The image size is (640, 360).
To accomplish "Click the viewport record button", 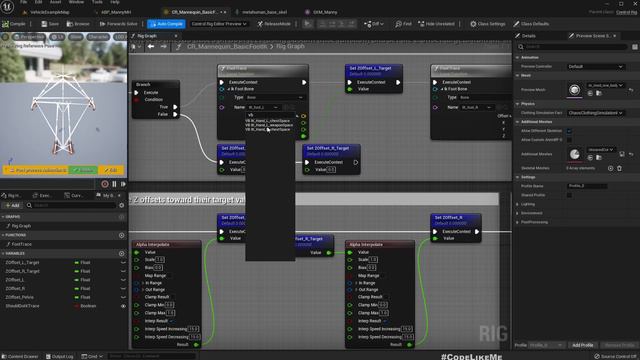I will pos(105,184).
